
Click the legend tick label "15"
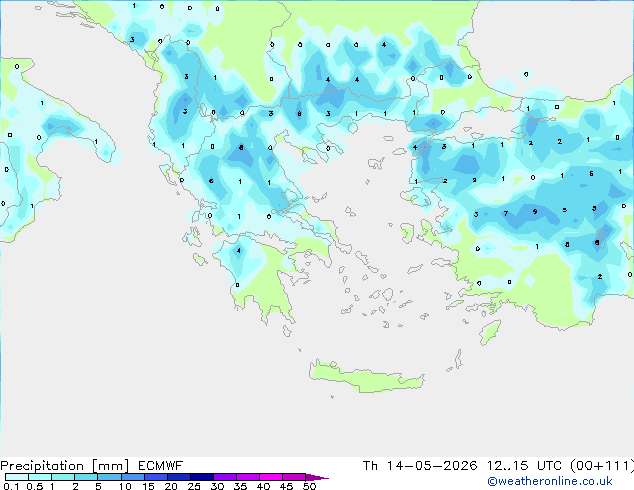click(x=148, y=486)
